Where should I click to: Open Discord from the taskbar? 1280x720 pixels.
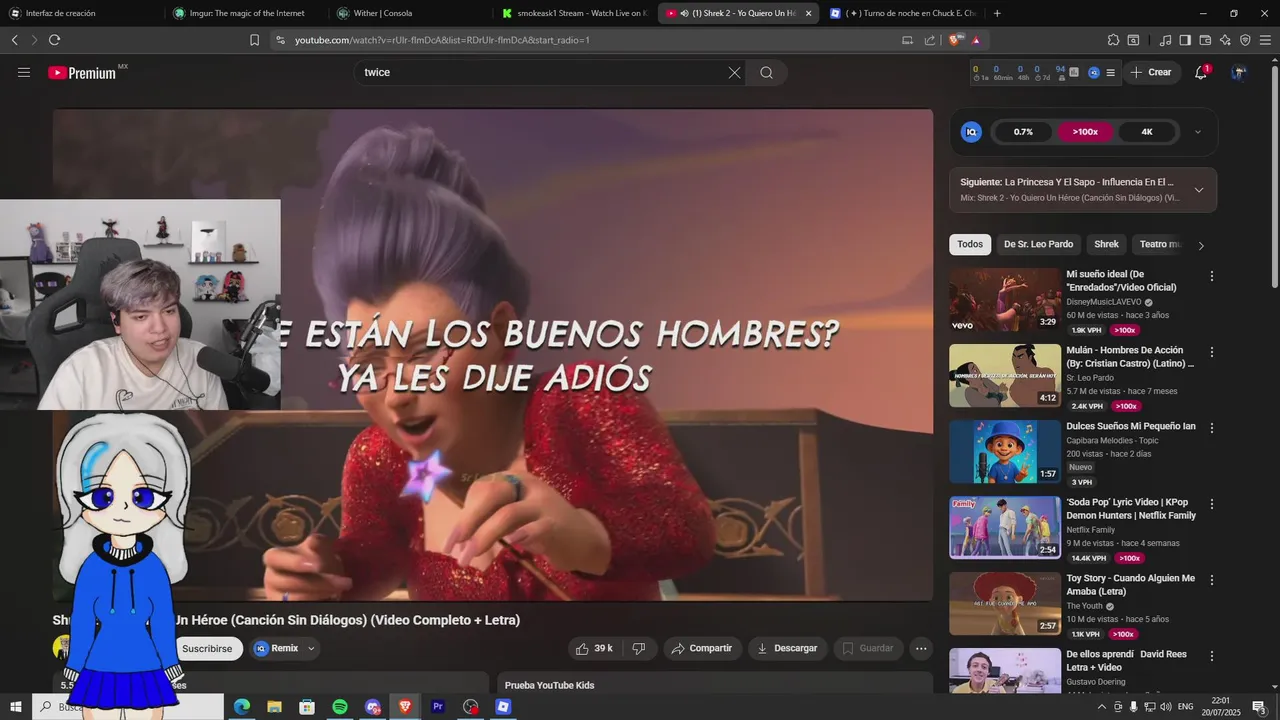click(x=372, y=707)
